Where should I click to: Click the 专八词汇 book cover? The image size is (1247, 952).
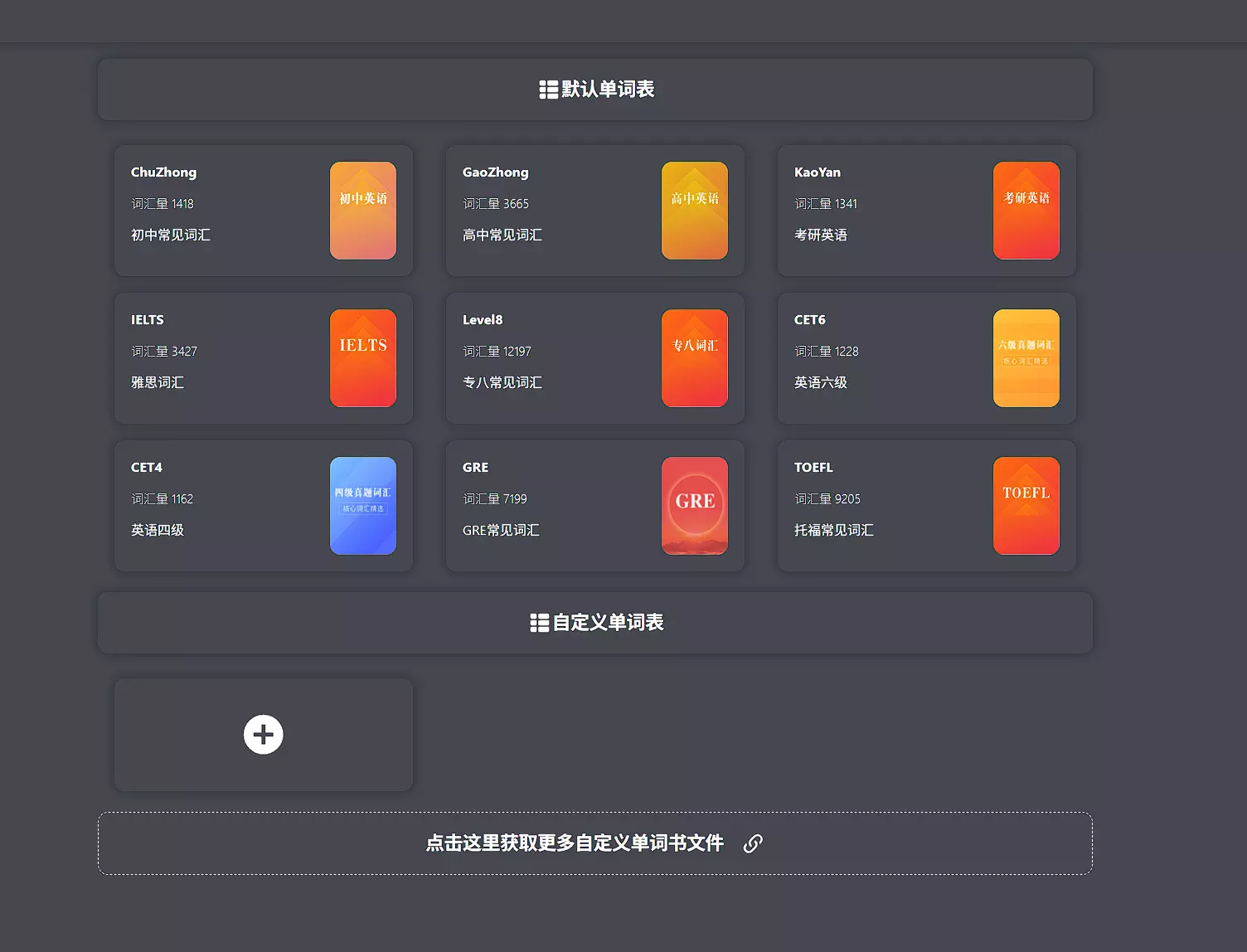pos(694,358)
